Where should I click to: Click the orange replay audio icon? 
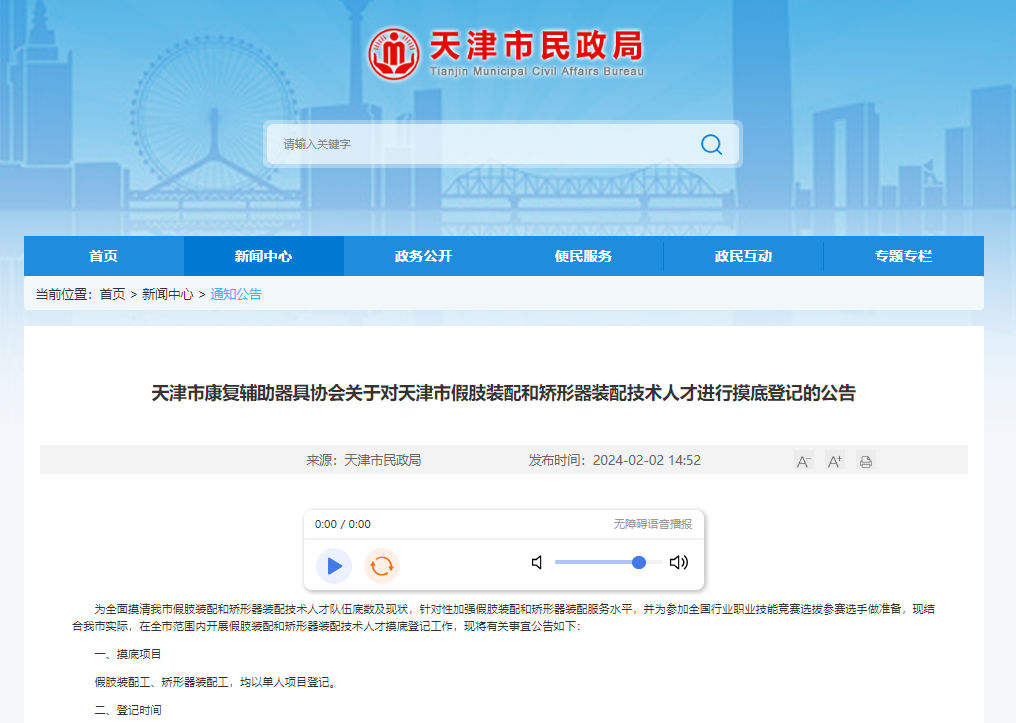pos(381,566)
